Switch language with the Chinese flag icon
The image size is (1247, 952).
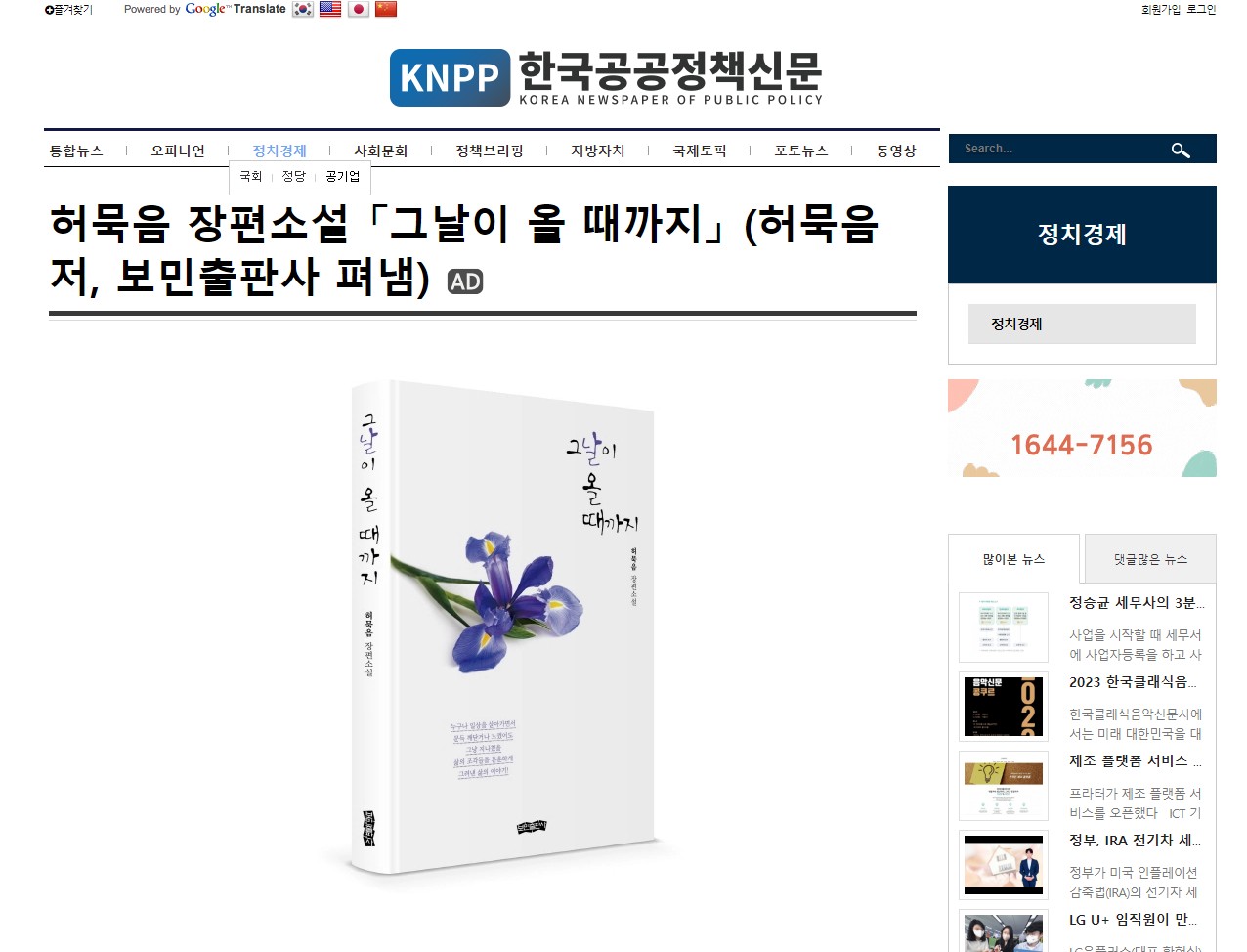coord(386,9)
